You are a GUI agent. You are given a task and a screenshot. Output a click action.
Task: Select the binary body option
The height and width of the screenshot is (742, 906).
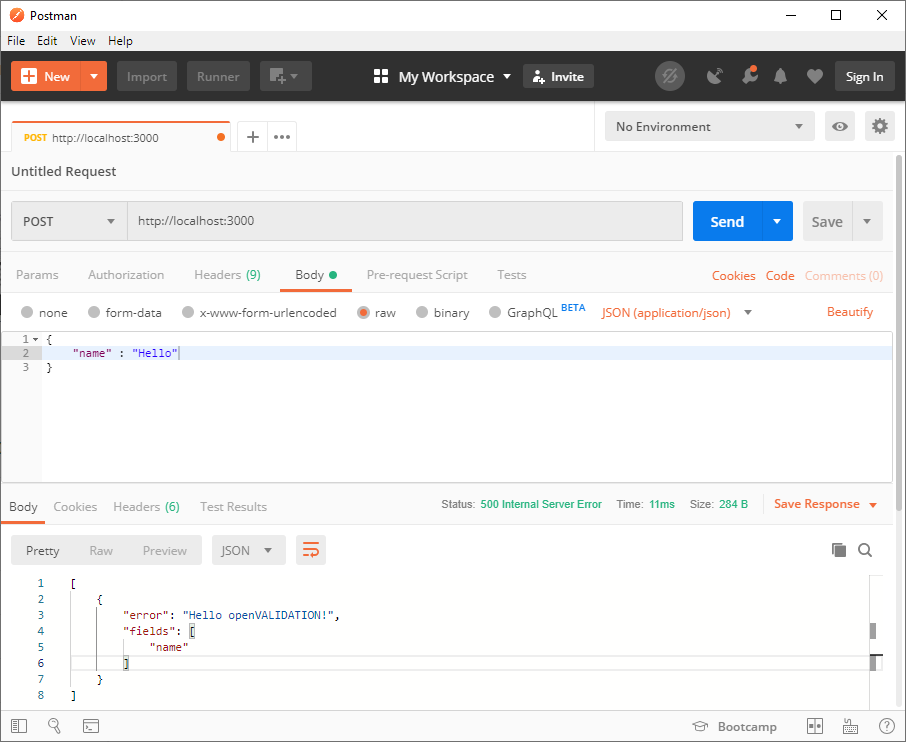(422, 313)
